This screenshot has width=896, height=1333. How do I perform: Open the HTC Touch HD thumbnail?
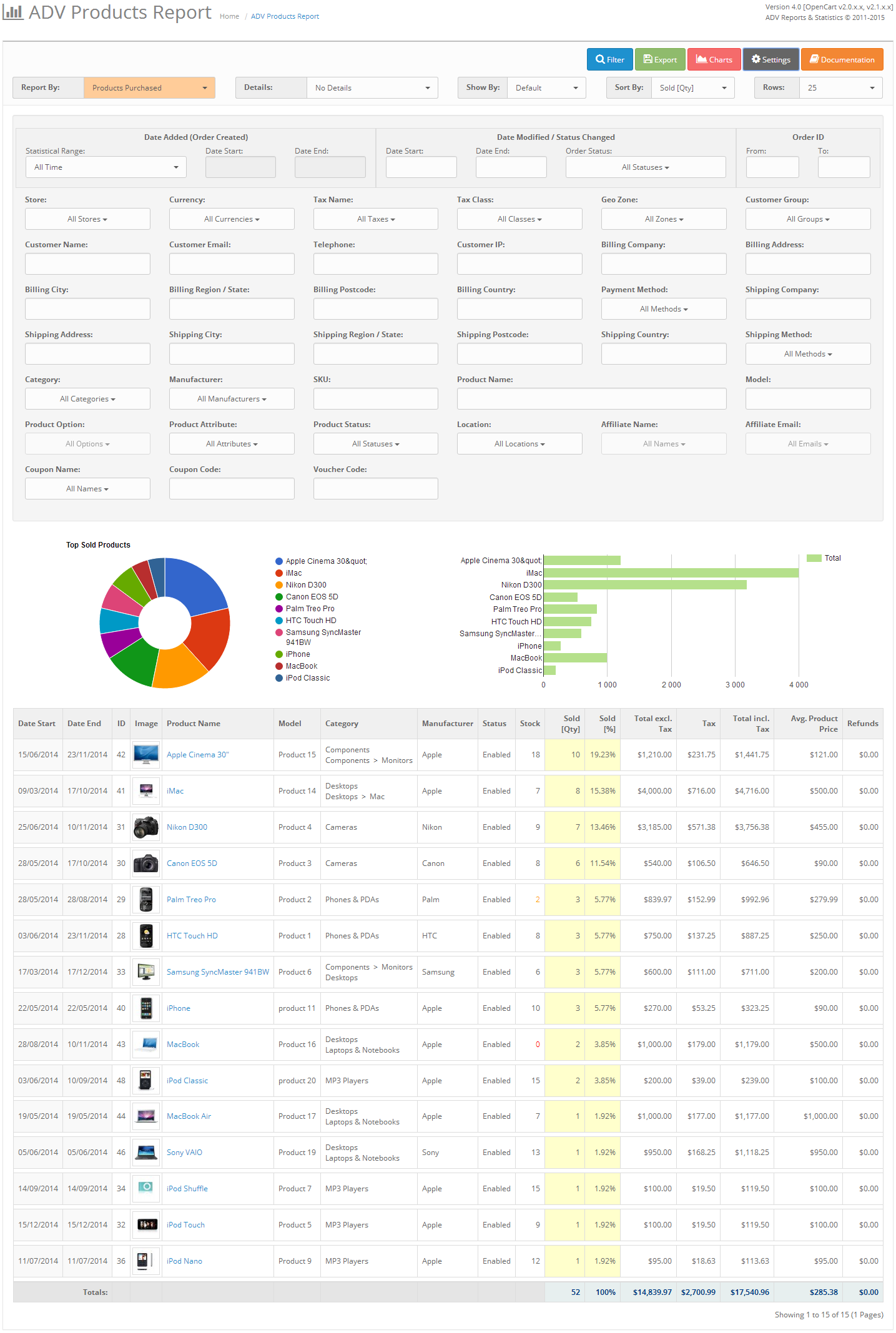[x=146, y=935]
